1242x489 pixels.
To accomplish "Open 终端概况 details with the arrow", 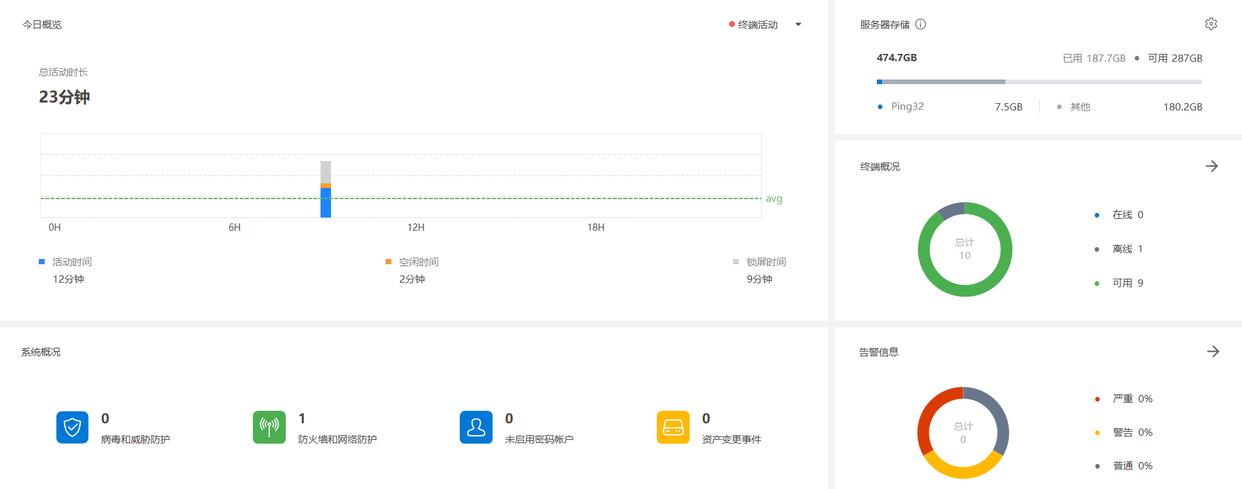I will 1212,166.
